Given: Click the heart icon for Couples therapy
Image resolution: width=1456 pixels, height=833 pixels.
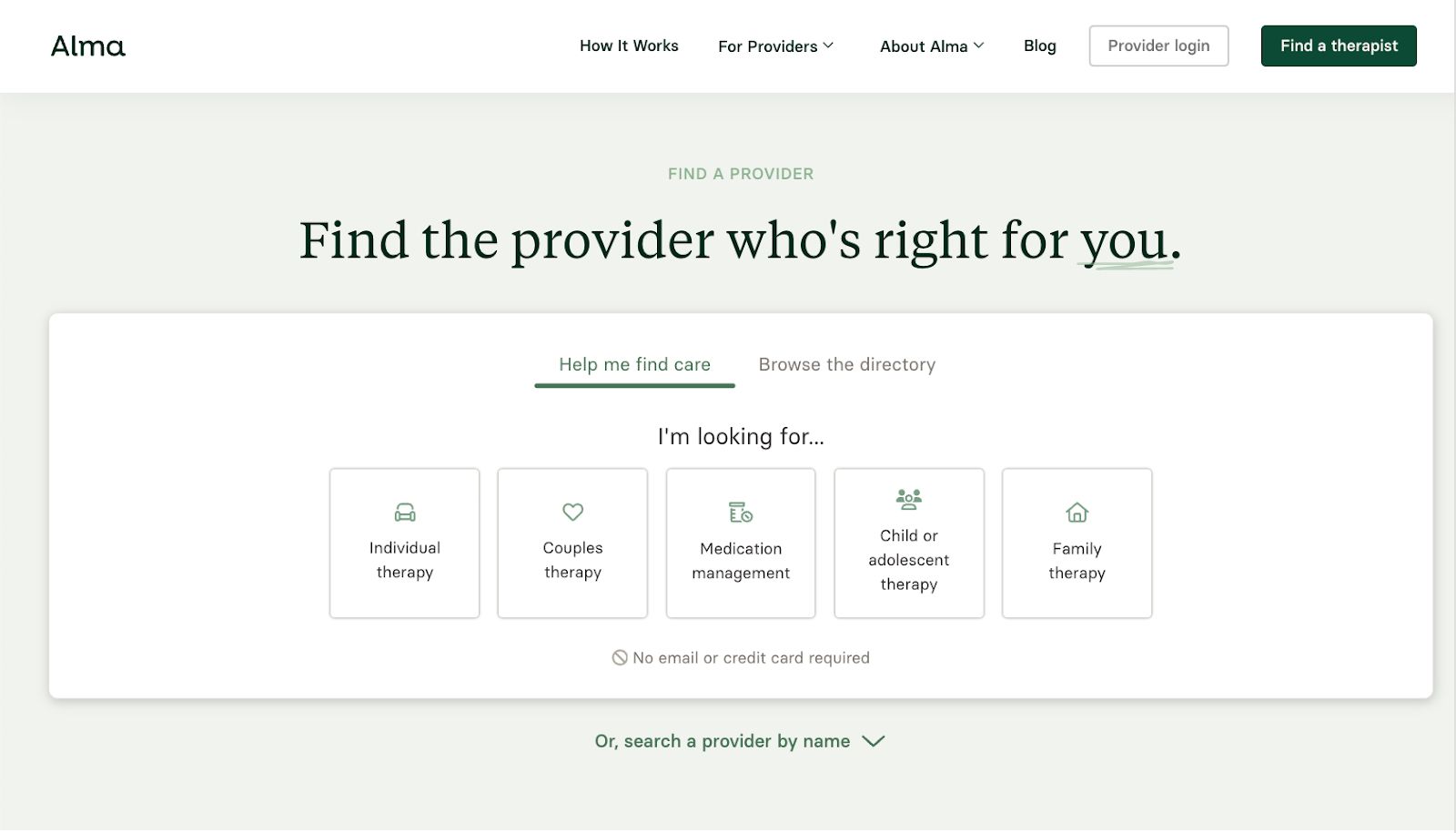Looking at the screenshot, I should pyautogui.click(x=571, y=513).
